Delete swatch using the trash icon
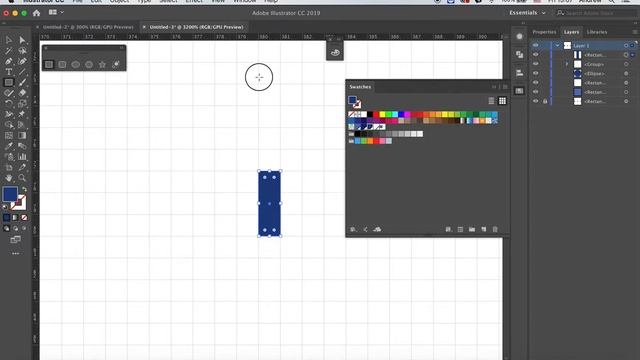 (x=495, y=229)
